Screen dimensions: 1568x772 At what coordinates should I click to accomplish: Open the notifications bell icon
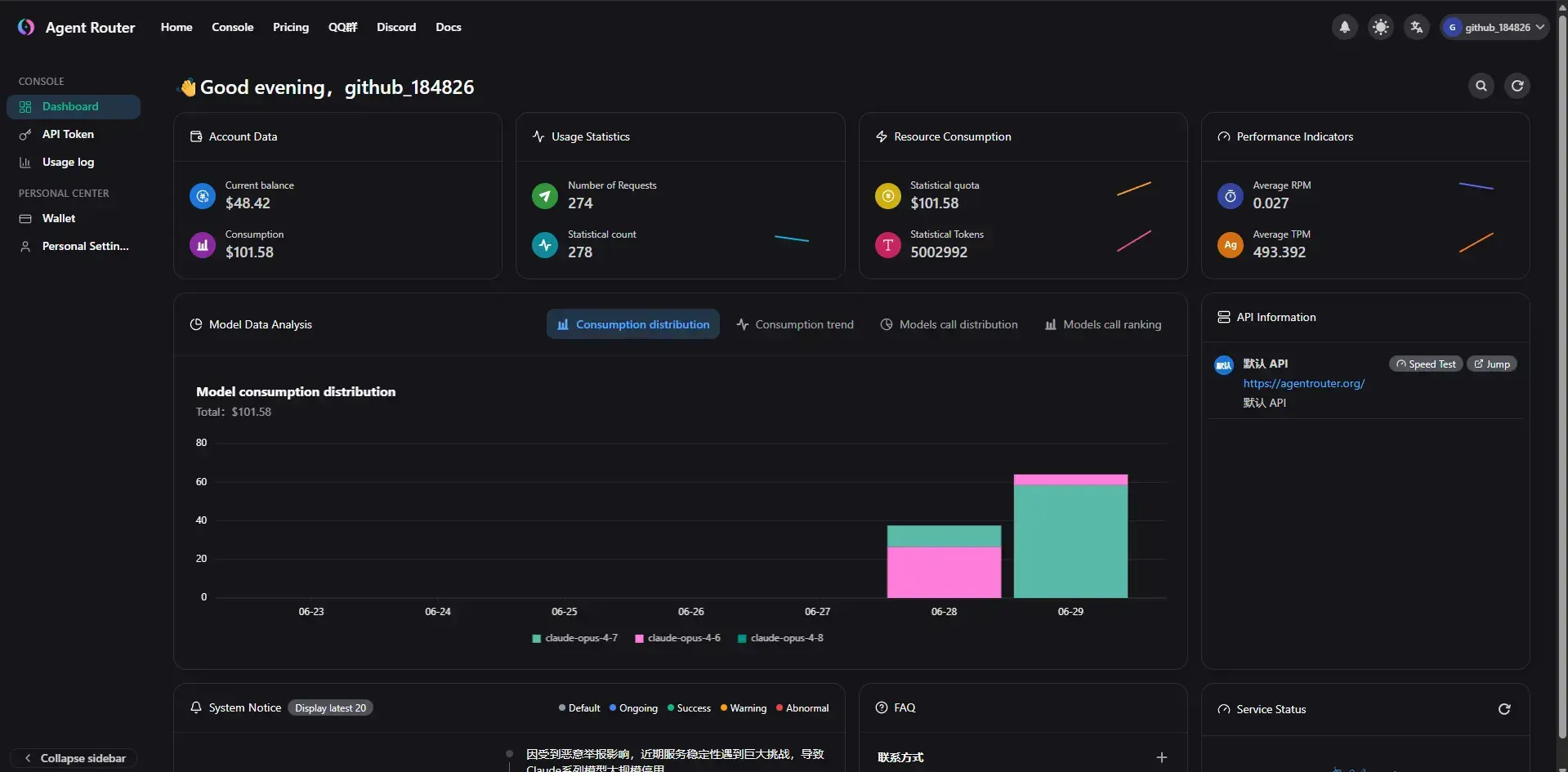tap(1344, 27)
